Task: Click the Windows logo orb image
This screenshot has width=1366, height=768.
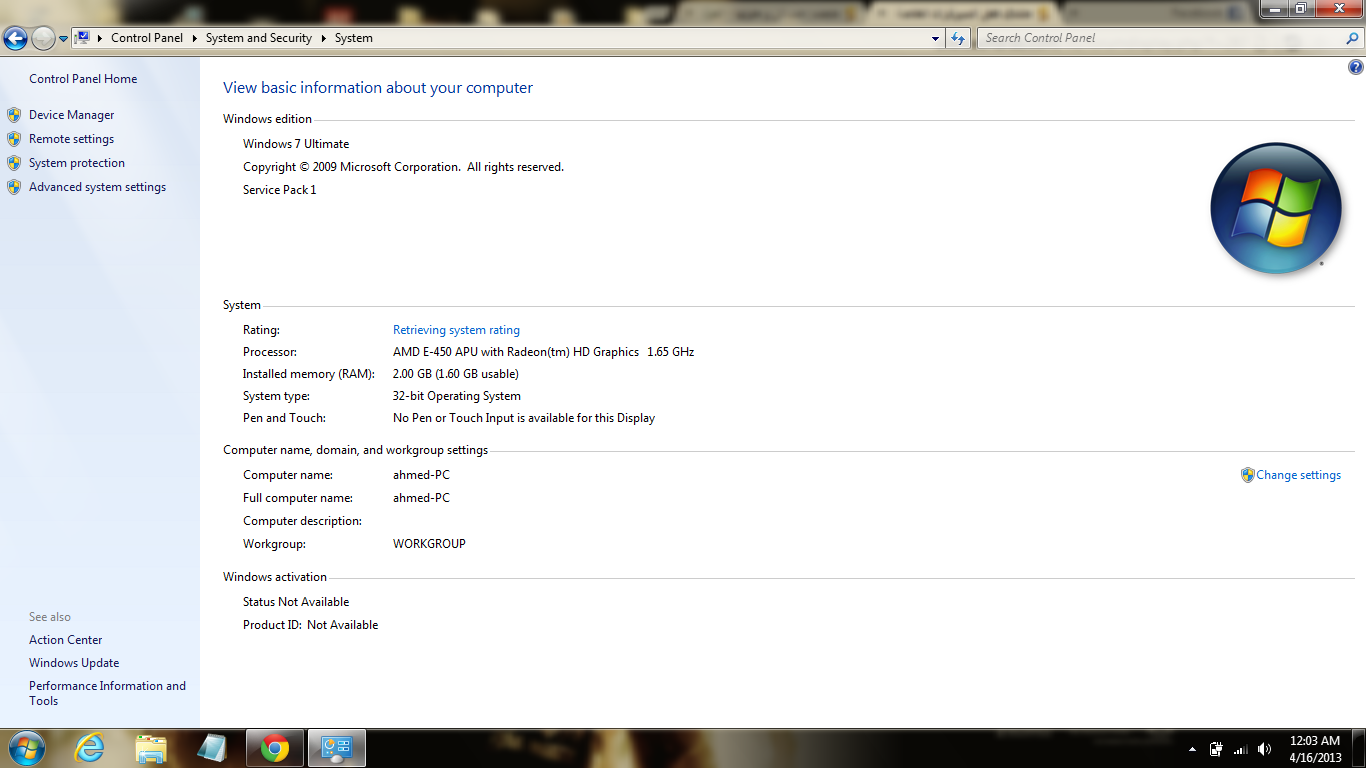Action: coord(1275,208)
